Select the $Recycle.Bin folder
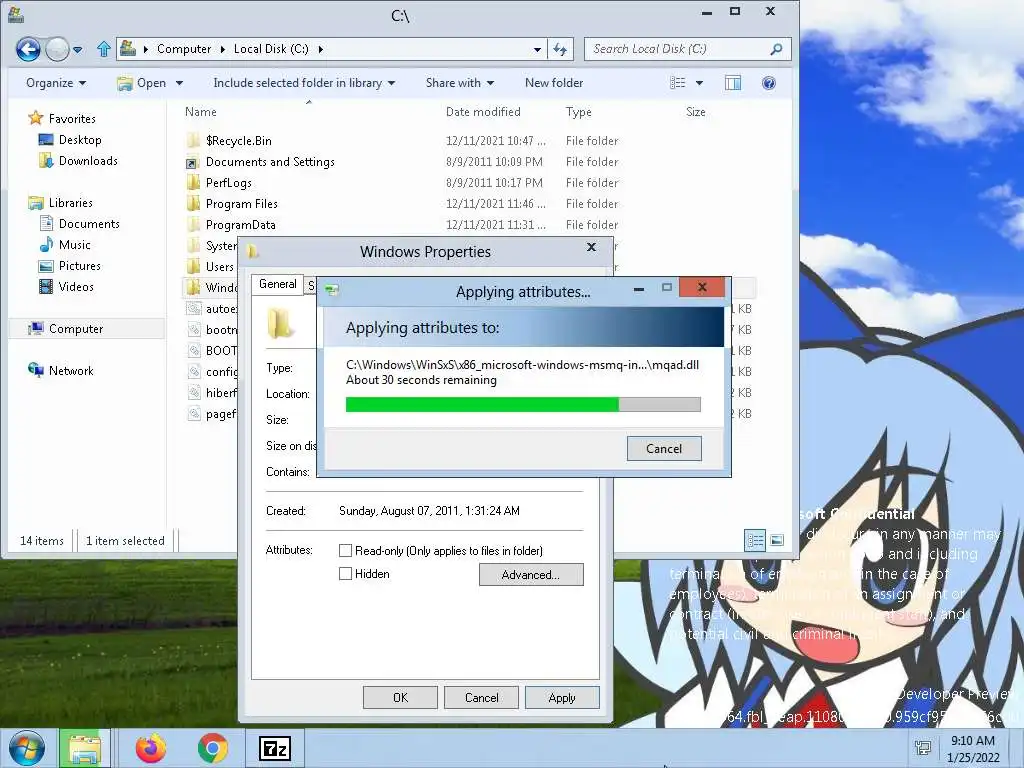The image size is (1024, 768). point(229,140)
